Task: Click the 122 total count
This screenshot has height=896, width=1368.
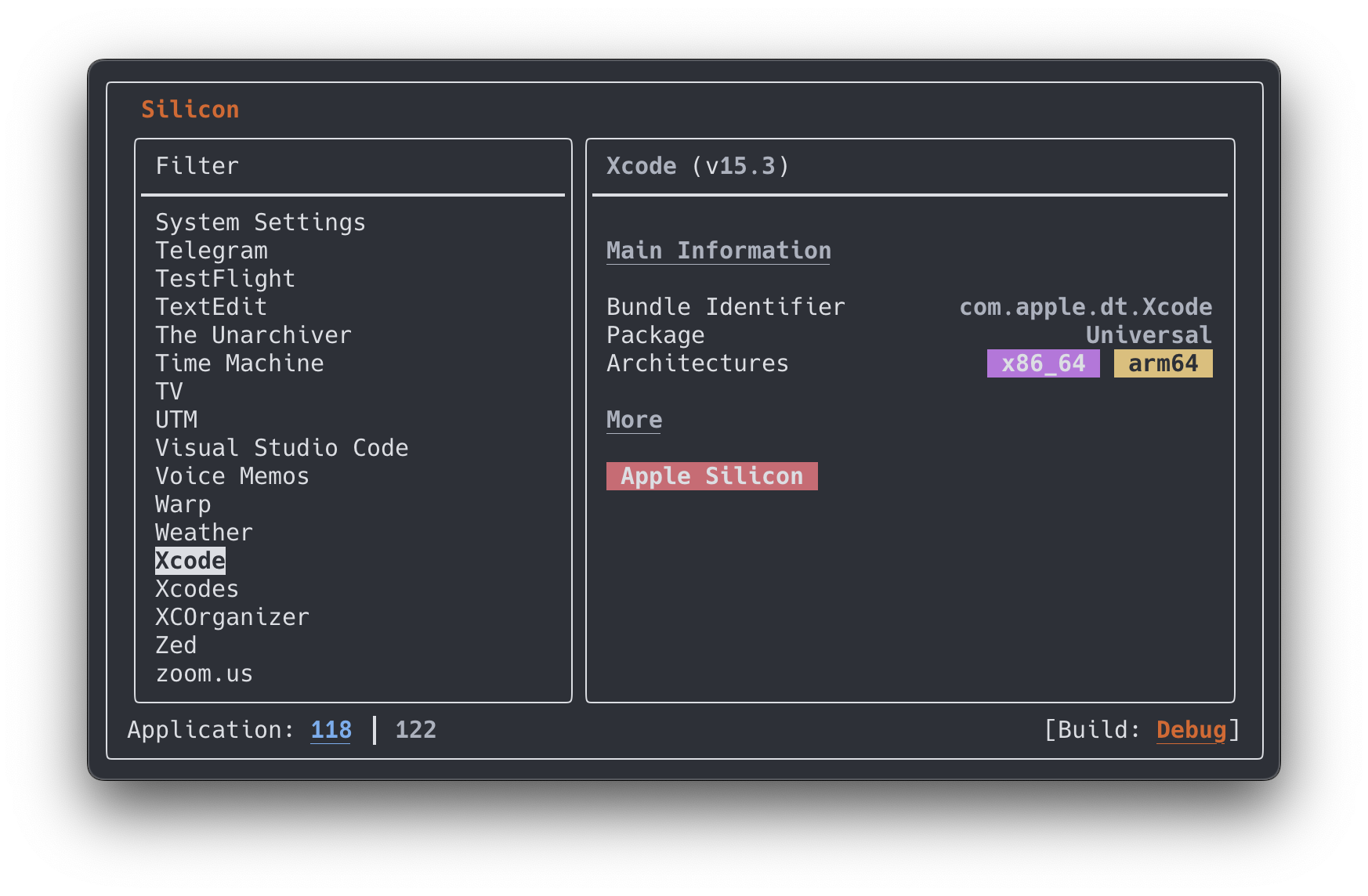Action: (416, 730)
